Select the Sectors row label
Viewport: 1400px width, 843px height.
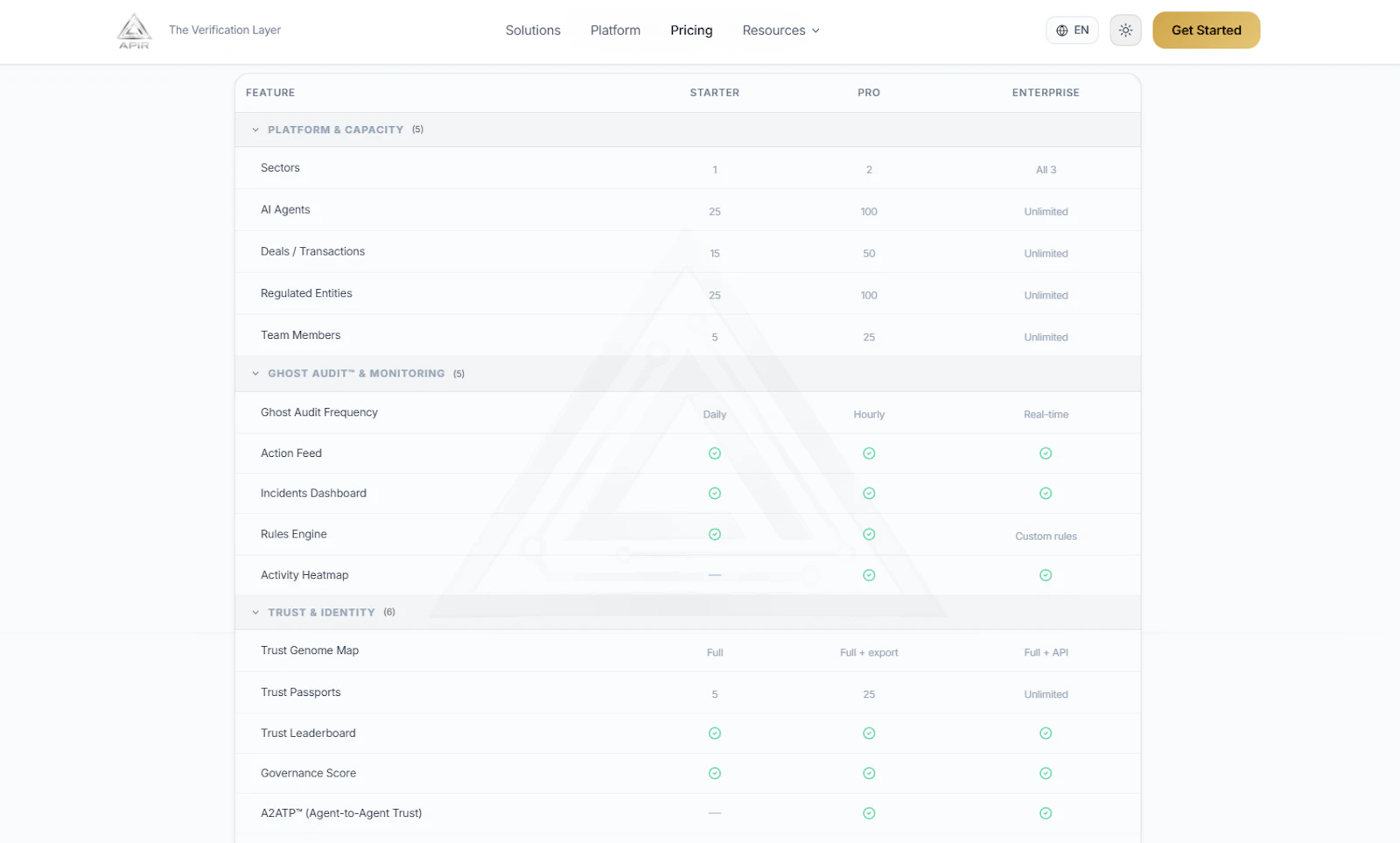tap(280, 168)
